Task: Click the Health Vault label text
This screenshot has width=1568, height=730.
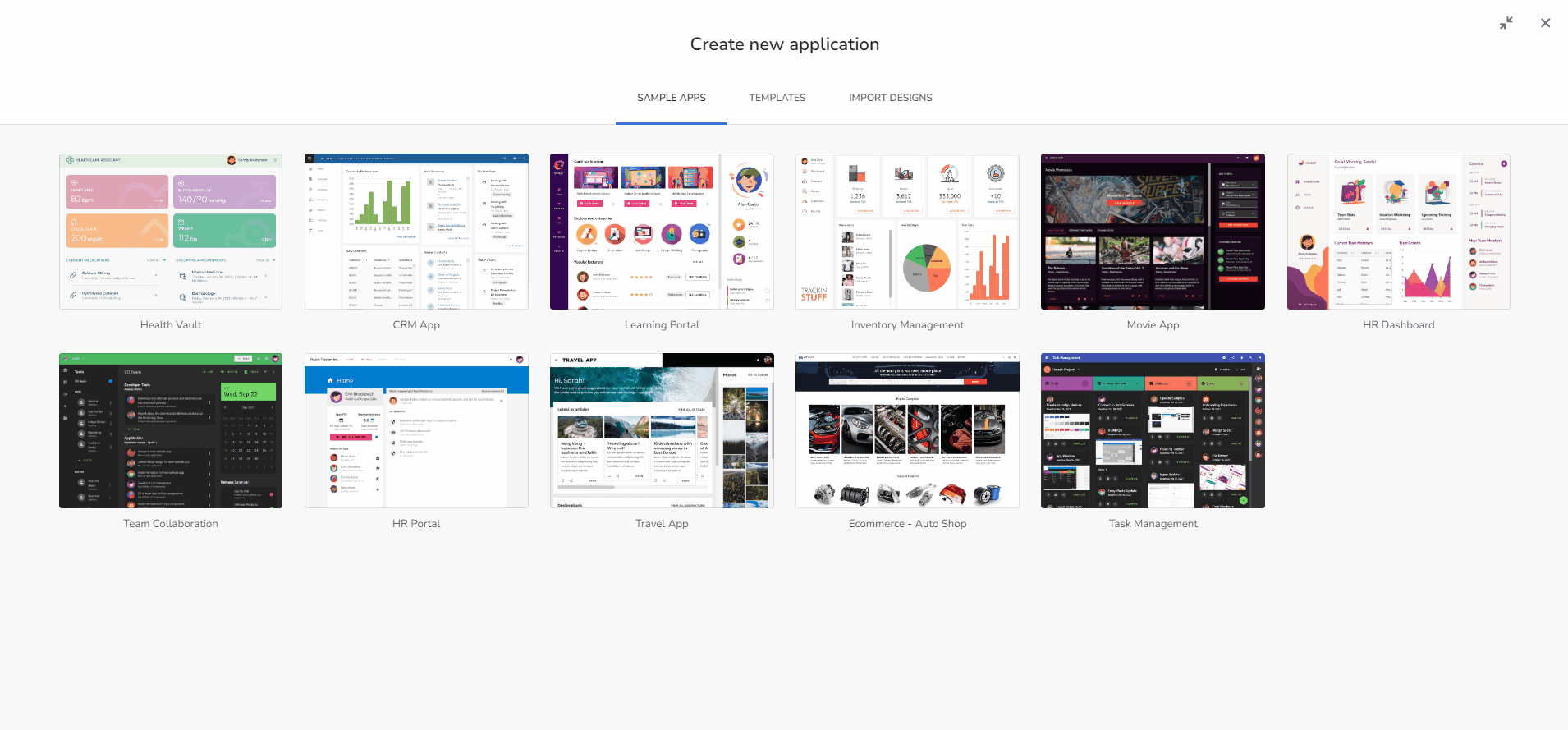Action: [171, 325]
